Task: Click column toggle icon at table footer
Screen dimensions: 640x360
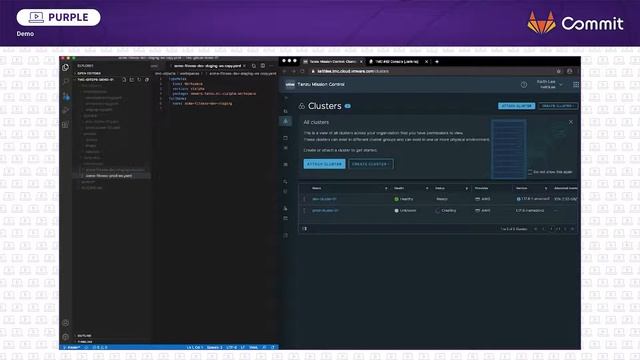Action: coord(304,229)
